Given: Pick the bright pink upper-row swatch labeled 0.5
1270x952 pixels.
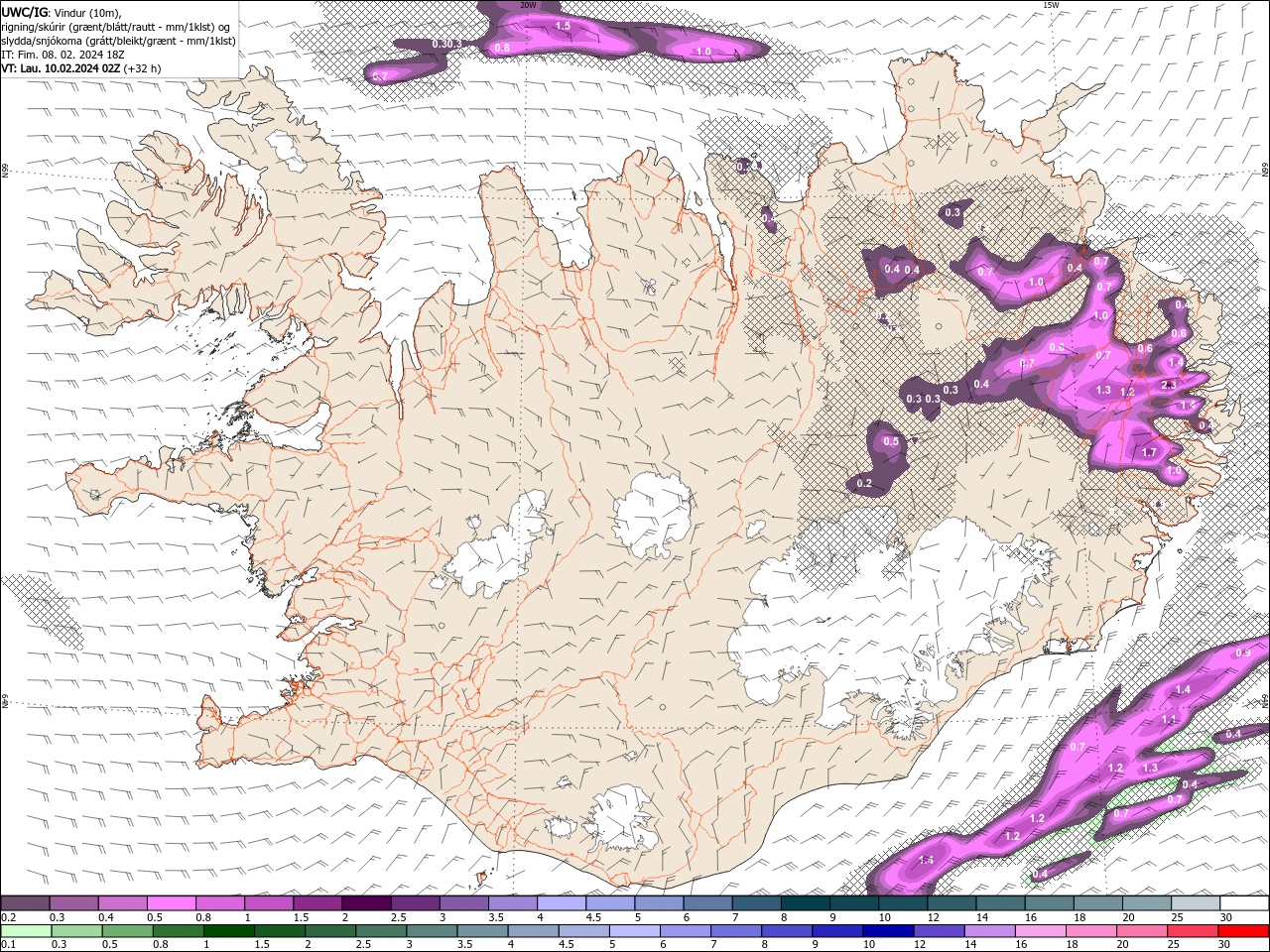Looking at the screenshot, I should pyautogui.click(x=171, y=903).
